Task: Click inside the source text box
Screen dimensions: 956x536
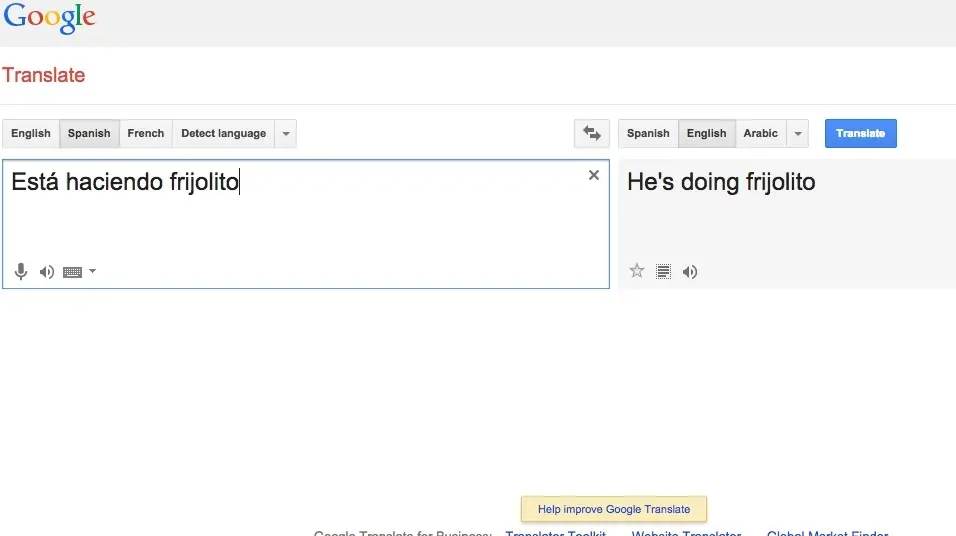Action: [x=306, y=224]
